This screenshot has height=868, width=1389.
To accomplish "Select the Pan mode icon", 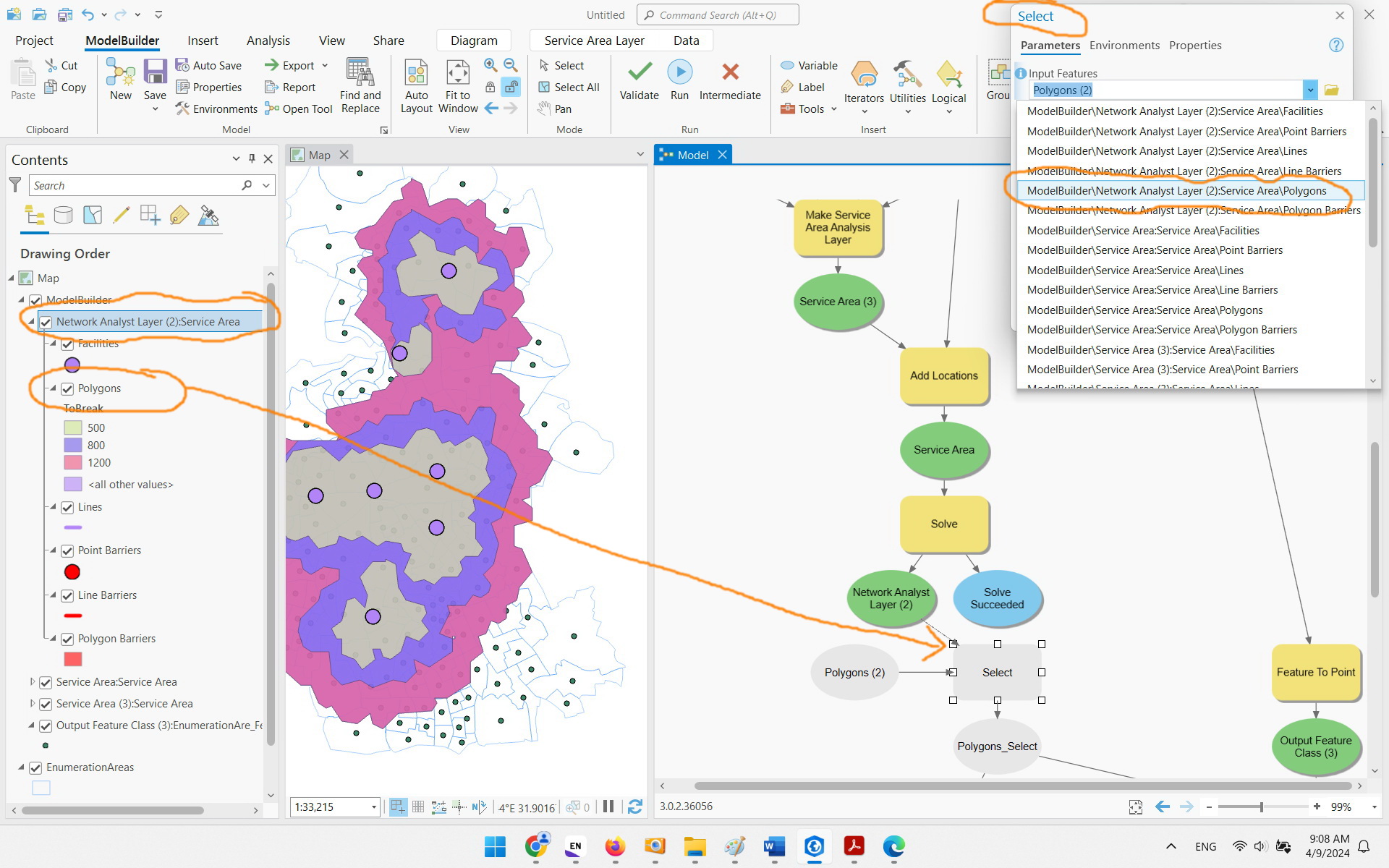I will tap(545, 109).
